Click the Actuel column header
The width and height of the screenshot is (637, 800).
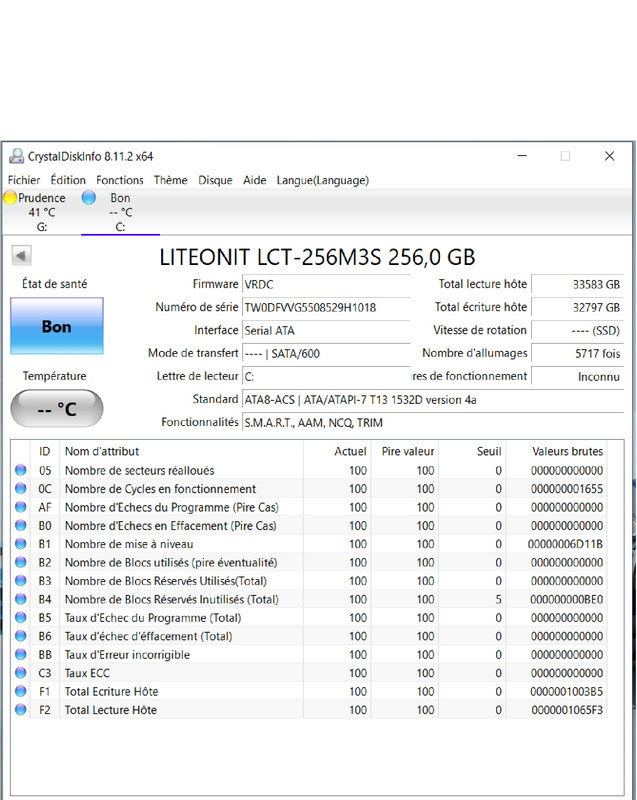[x=337, y=451]
